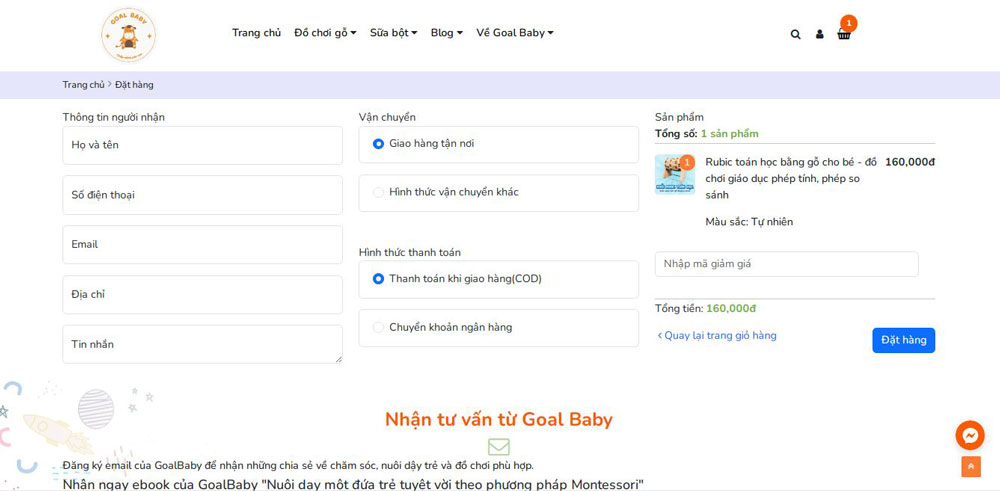Click Đặt hàng in the breadcrumb
This screenshot has height=491, width=1000.
click(x=134, y=85)
